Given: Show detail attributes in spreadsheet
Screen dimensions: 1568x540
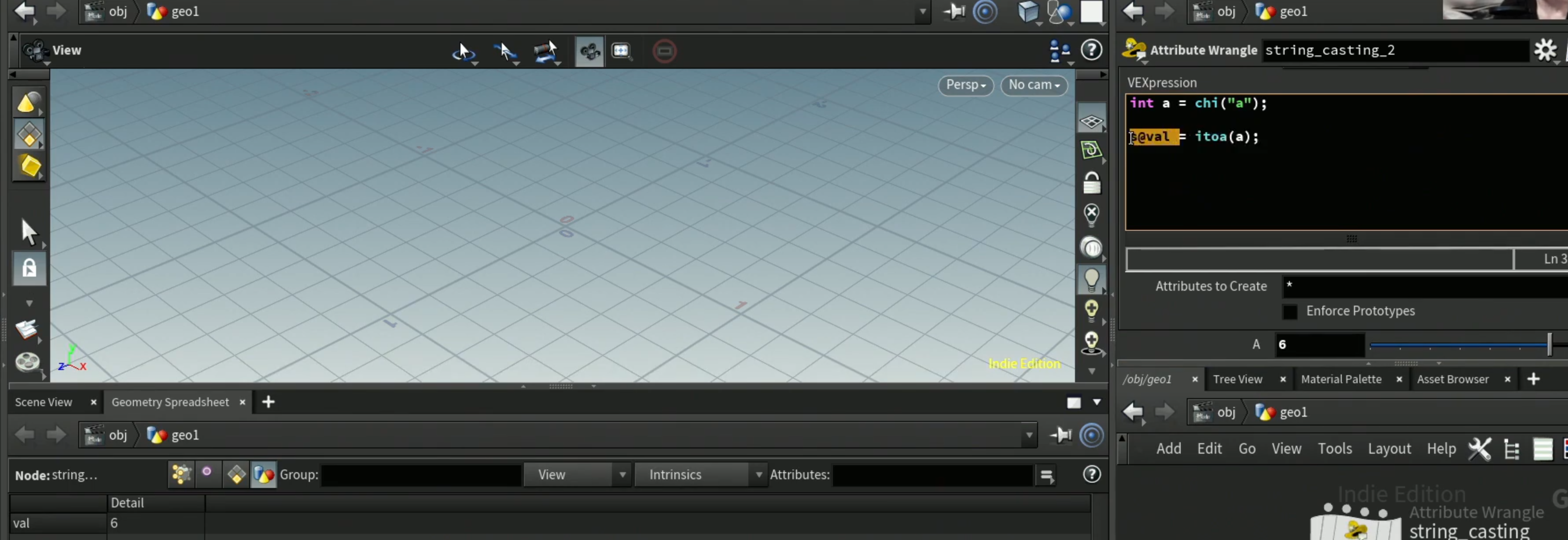Looking at the screenshot, I should 264,474.
